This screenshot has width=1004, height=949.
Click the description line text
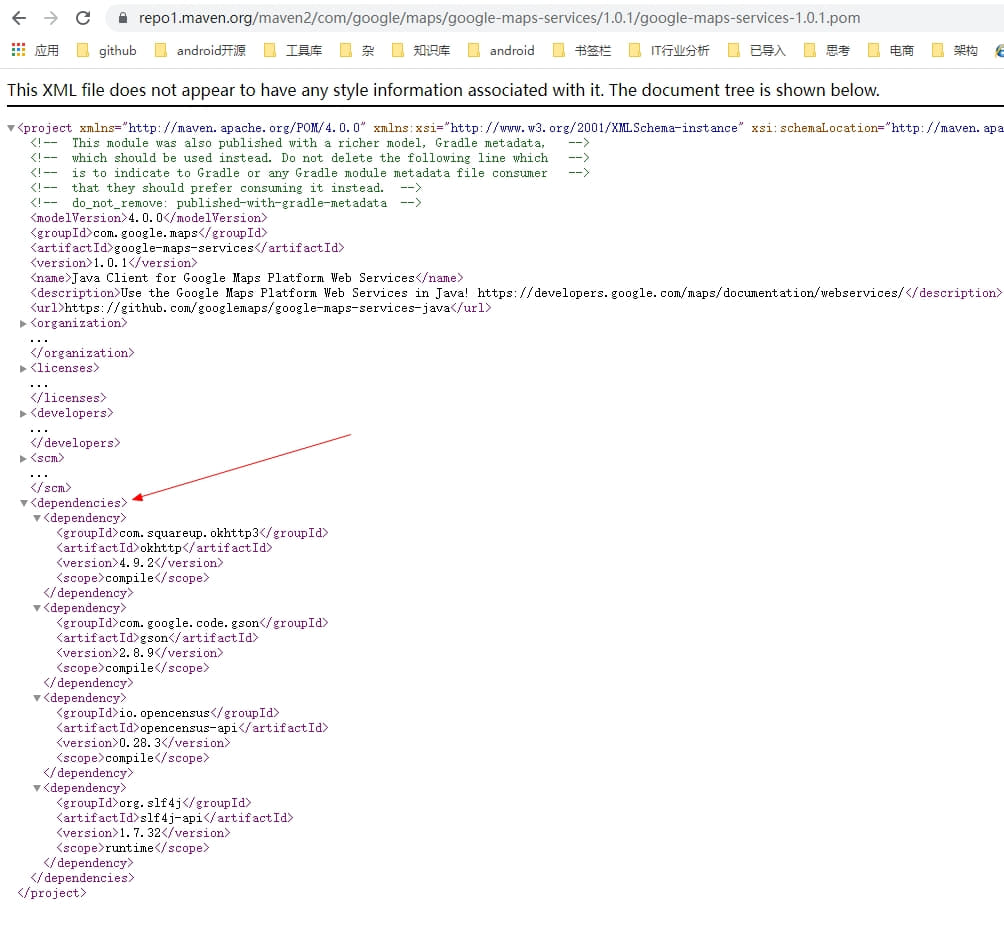(x=515, y=293)
